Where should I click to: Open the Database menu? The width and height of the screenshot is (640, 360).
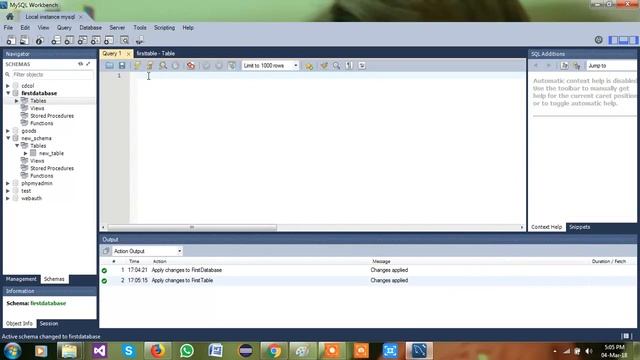click(x=91, y=28)
